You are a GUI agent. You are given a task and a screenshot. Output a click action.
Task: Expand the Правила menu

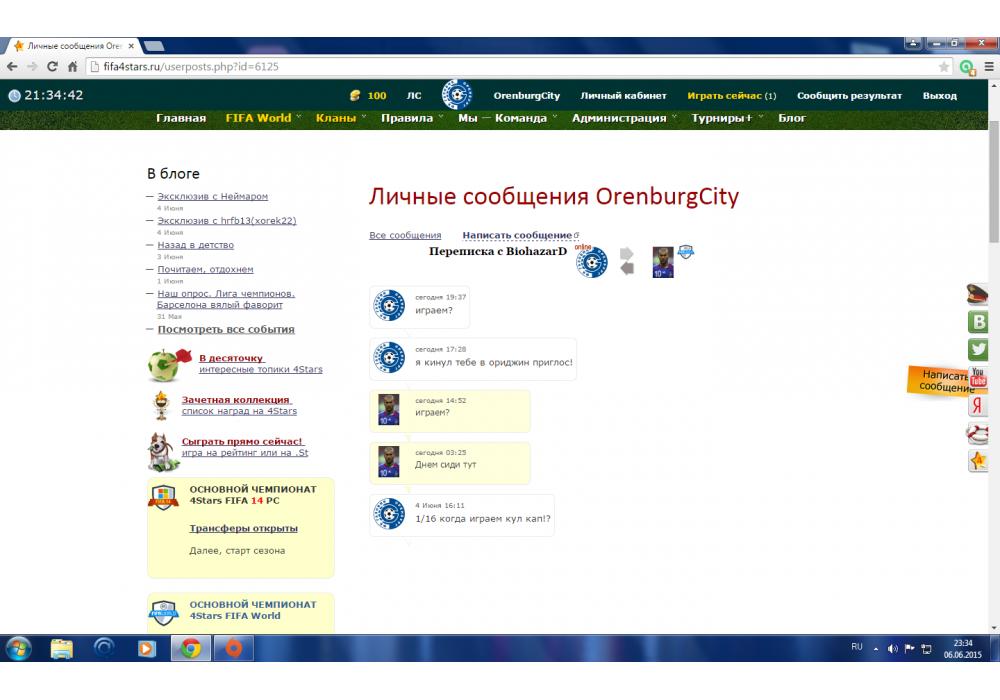pyautogui.click(x=412, y=118)
